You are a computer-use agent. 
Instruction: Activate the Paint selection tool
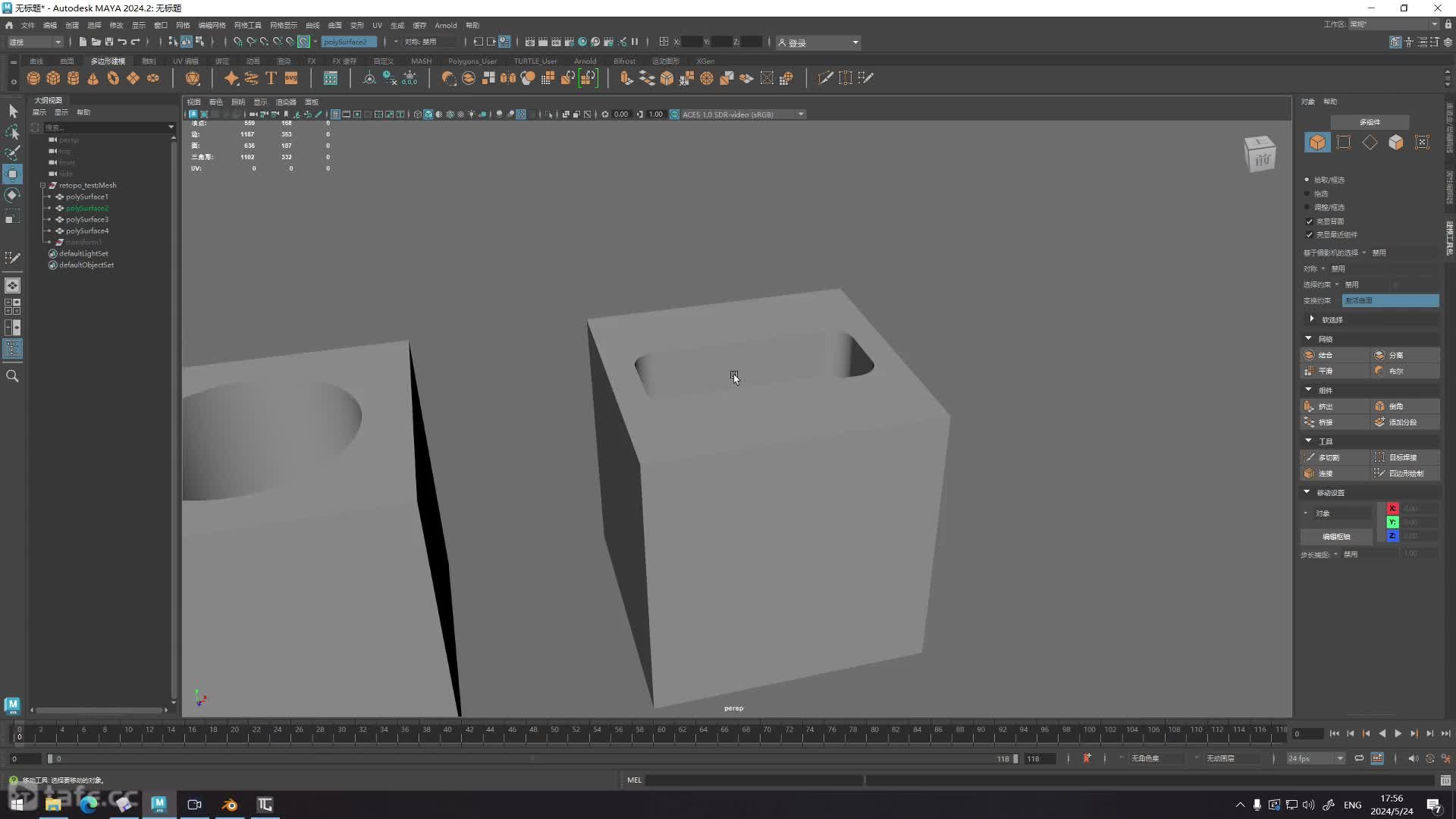(13, 153)
